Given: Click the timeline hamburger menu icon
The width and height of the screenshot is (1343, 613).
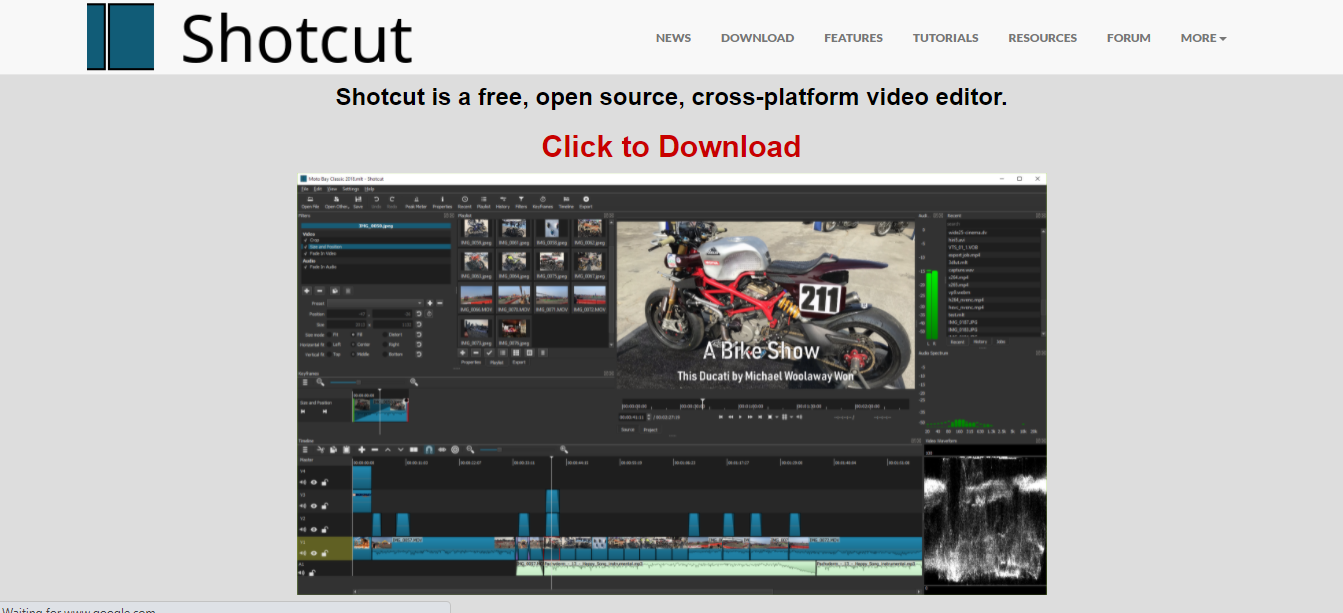Looking at the screenshot, I should click(305, 449).
